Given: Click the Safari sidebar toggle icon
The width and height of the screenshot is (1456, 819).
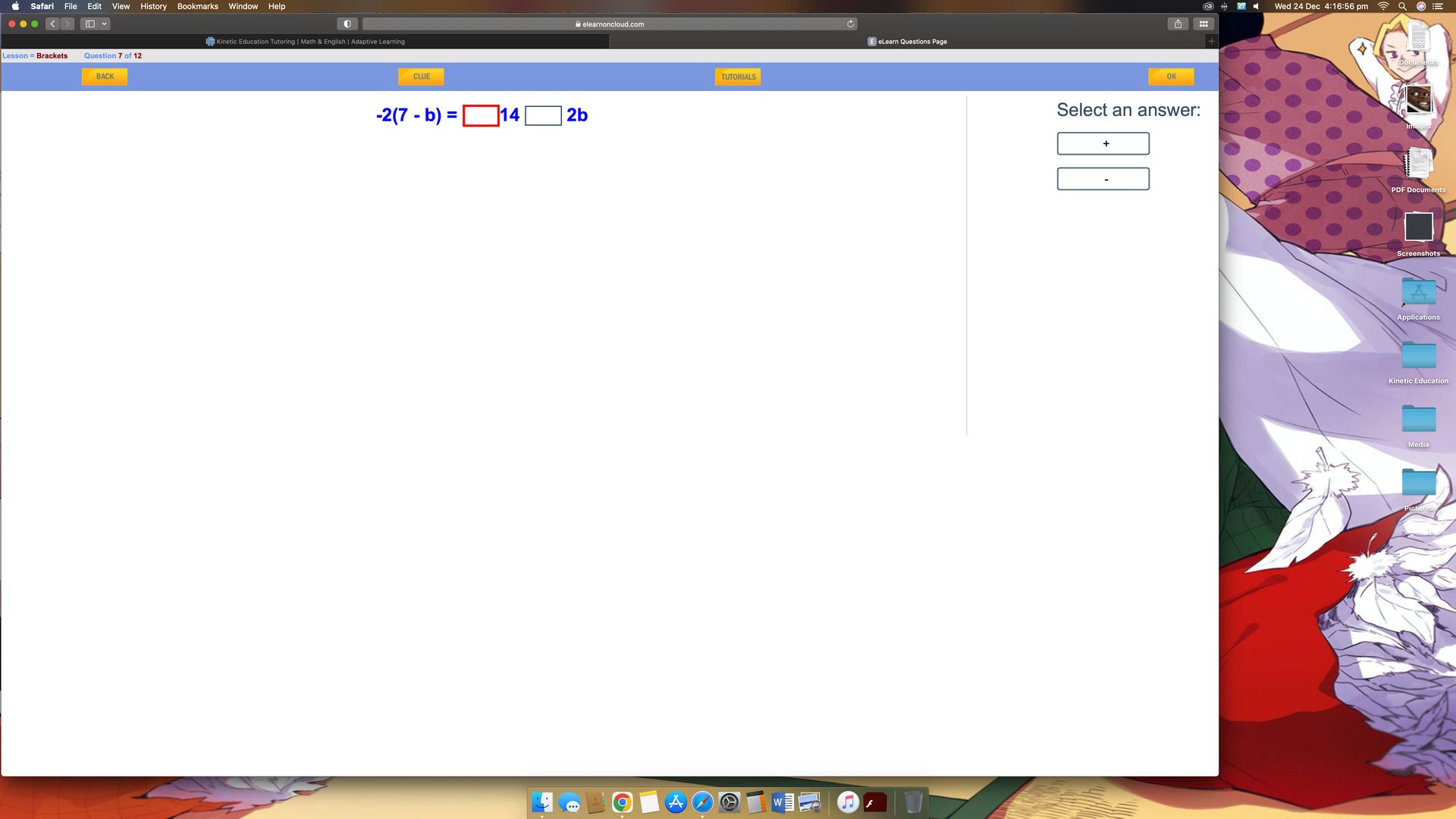Looking at the screenshot, I should 90,24.
